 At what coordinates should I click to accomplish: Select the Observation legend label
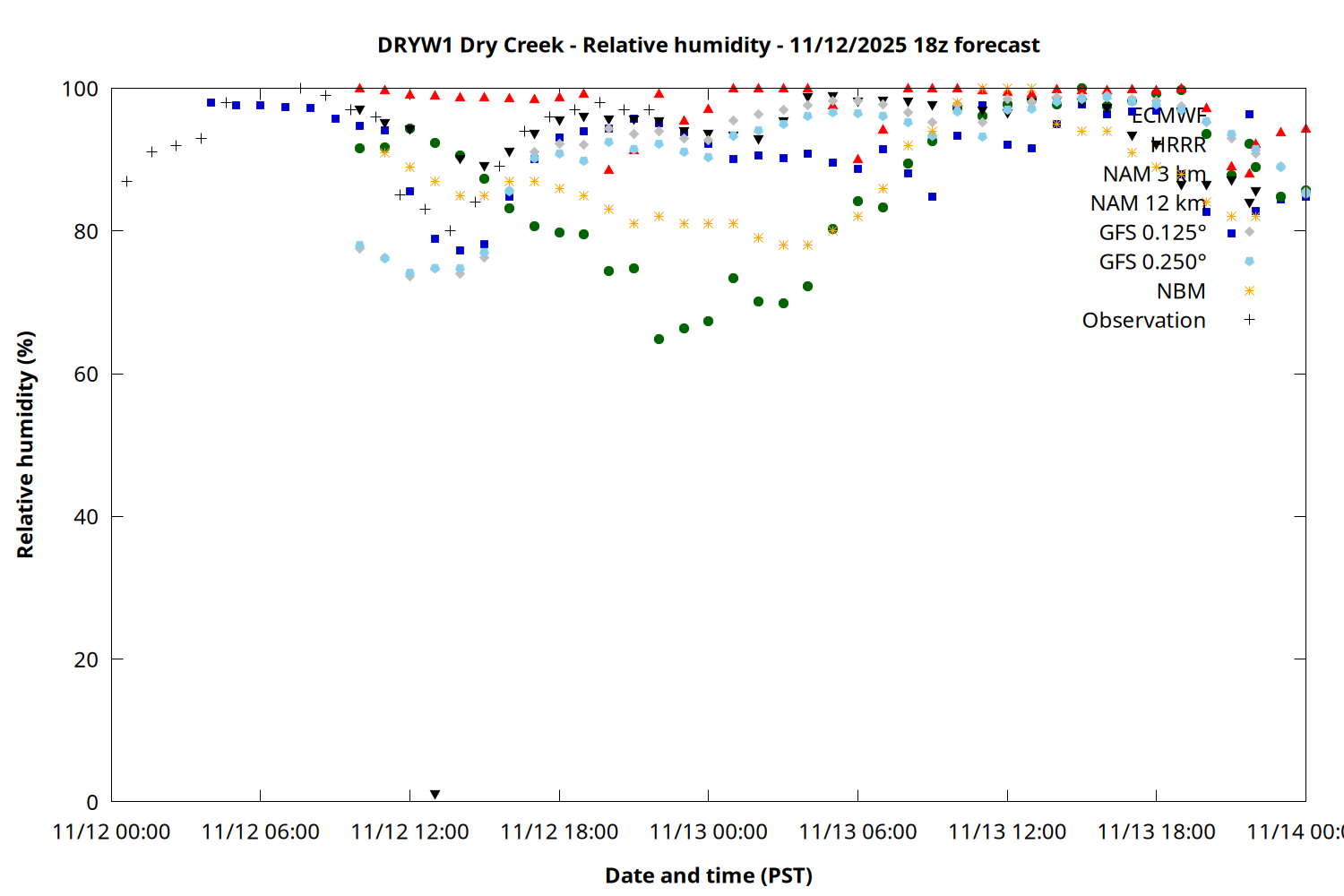[1143, 320]
